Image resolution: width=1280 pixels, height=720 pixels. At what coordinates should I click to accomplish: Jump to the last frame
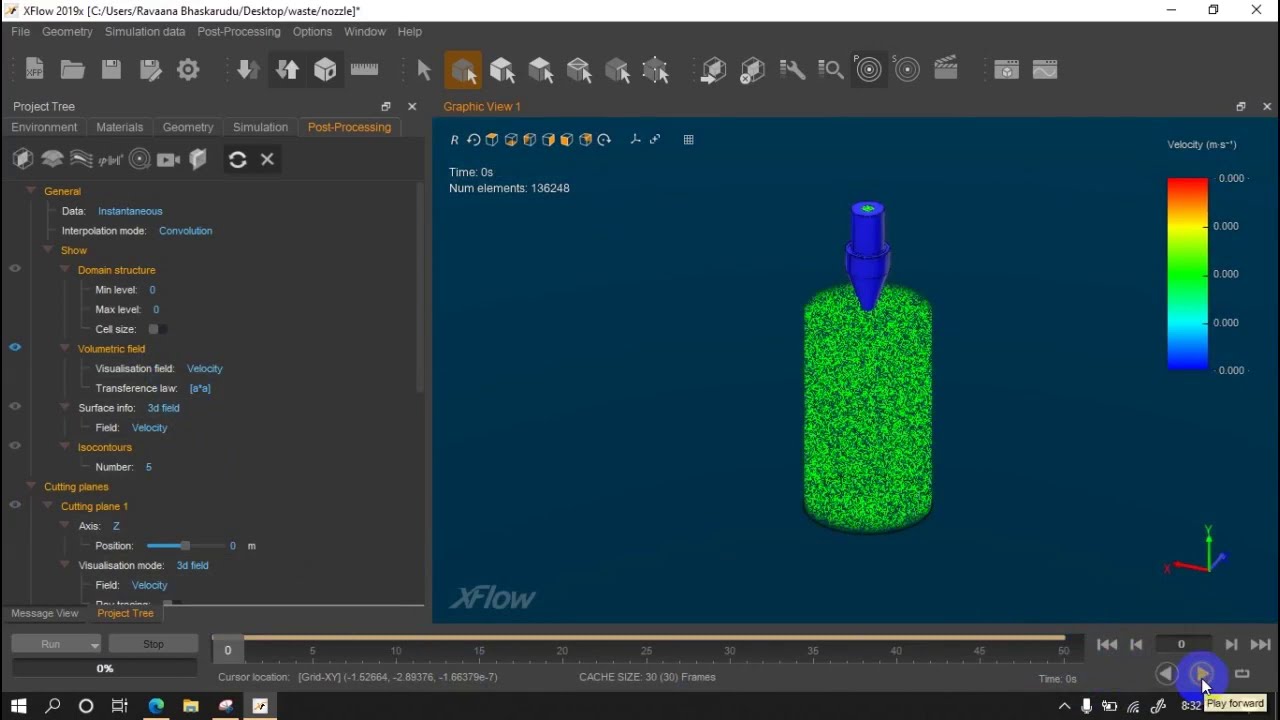click(x=1261, y=645)
